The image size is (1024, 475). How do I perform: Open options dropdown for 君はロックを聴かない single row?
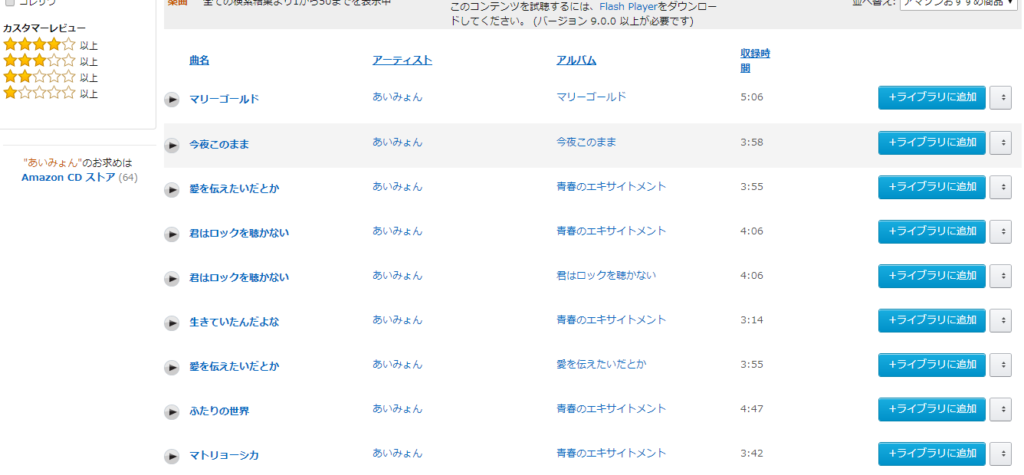[1000, 276]
